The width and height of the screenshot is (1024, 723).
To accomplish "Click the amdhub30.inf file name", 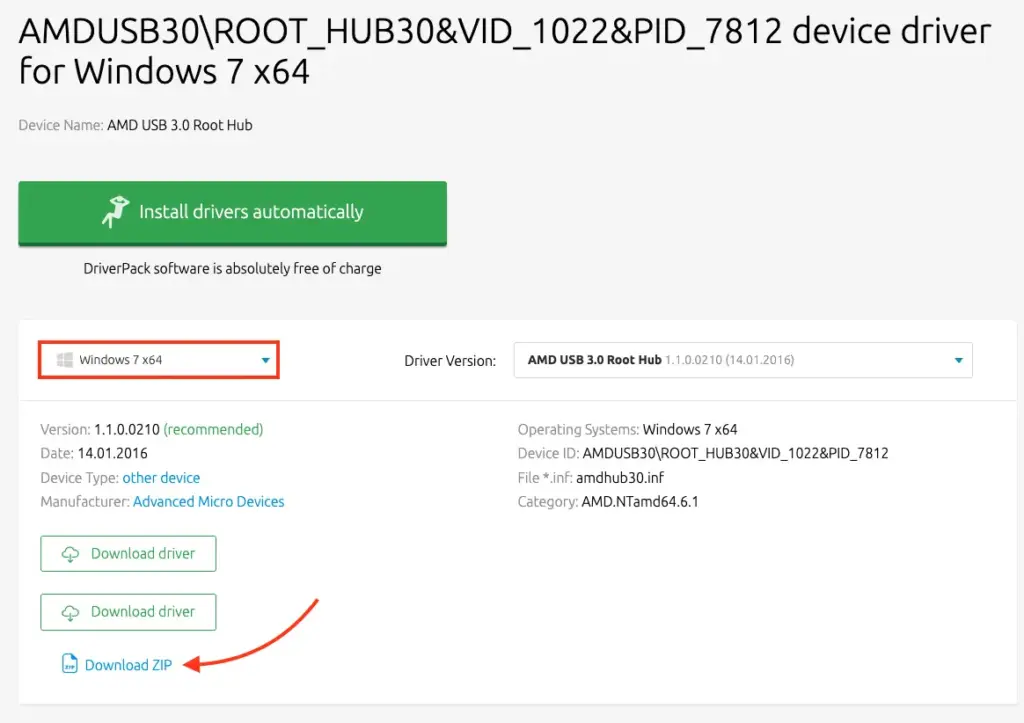I will click(622, 478).
